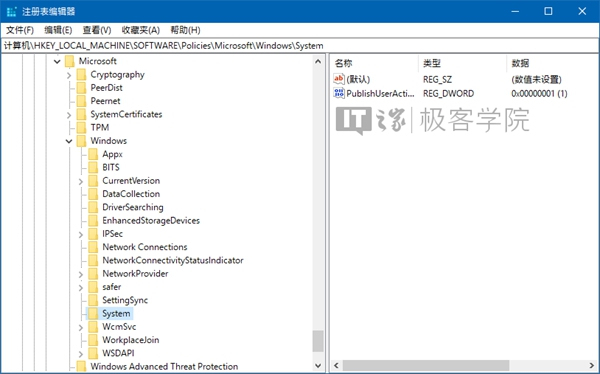Click the PeerDist folder icon
Image resolution: width=600 pixels, height=374 pixels.
81,88
